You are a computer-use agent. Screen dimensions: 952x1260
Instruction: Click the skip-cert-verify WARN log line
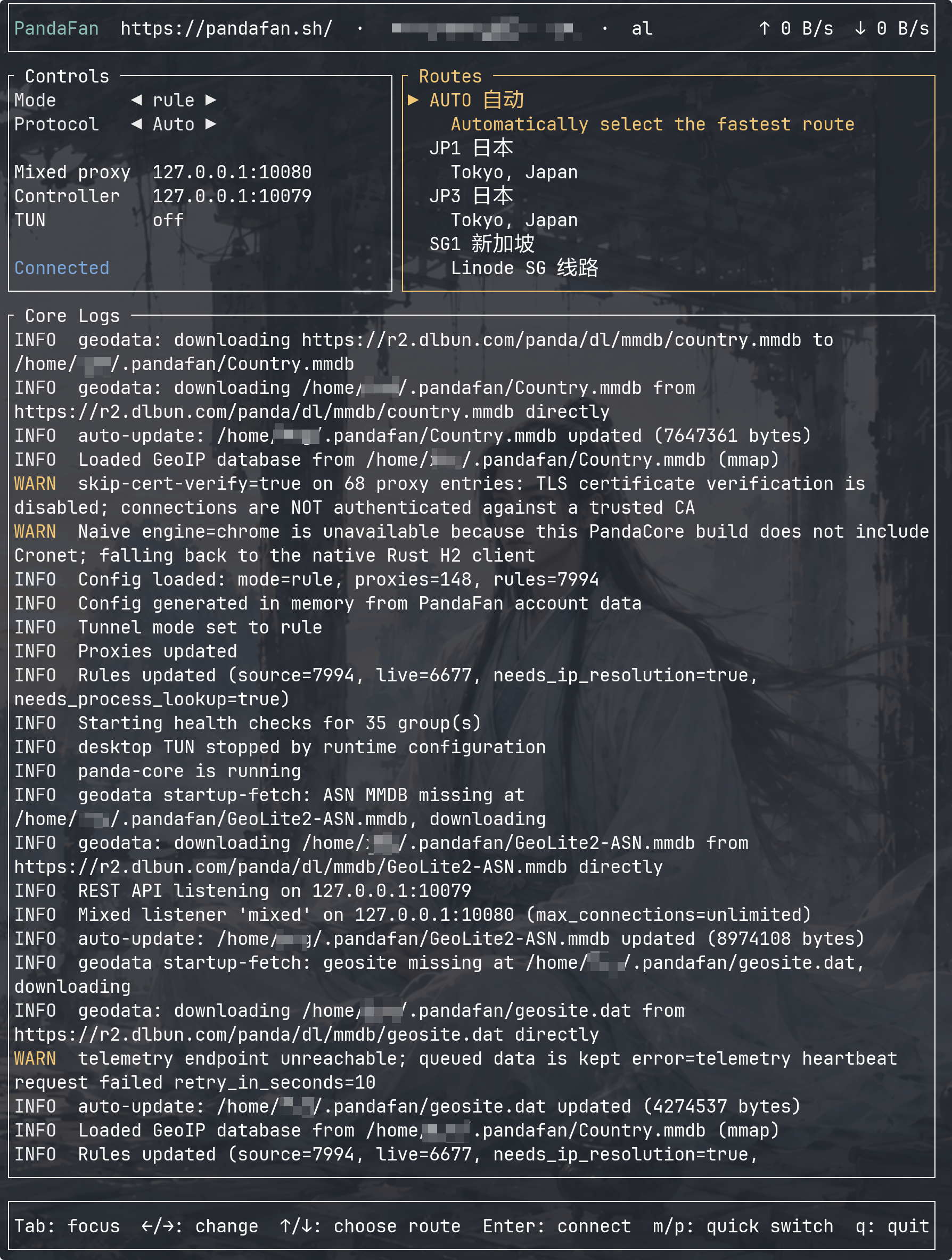coord(440,496)
